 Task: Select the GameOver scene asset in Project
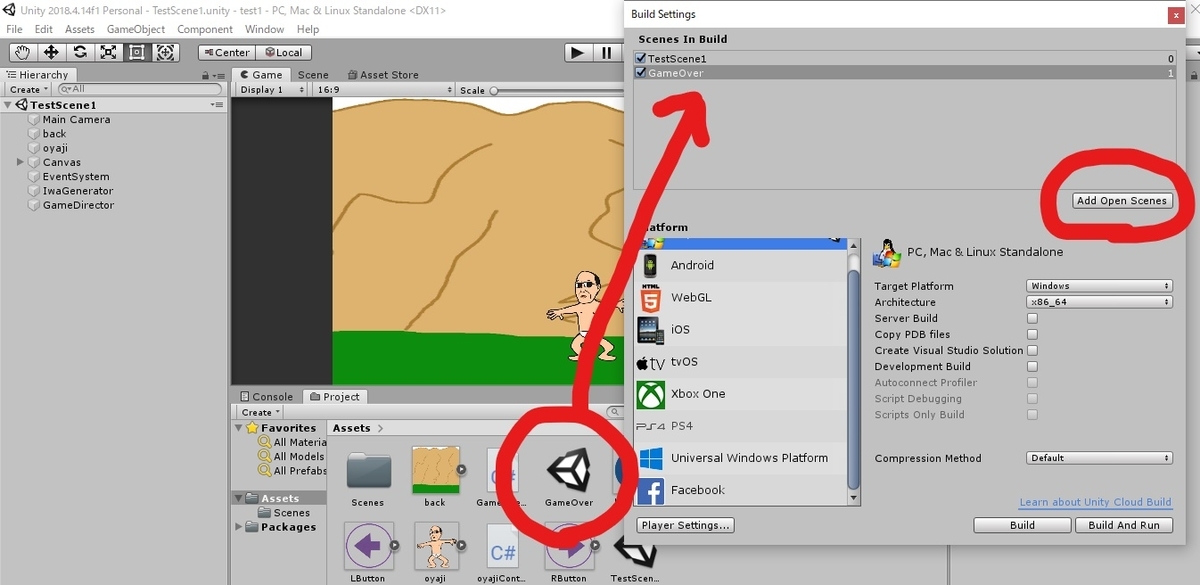click(x=568, y=475)
